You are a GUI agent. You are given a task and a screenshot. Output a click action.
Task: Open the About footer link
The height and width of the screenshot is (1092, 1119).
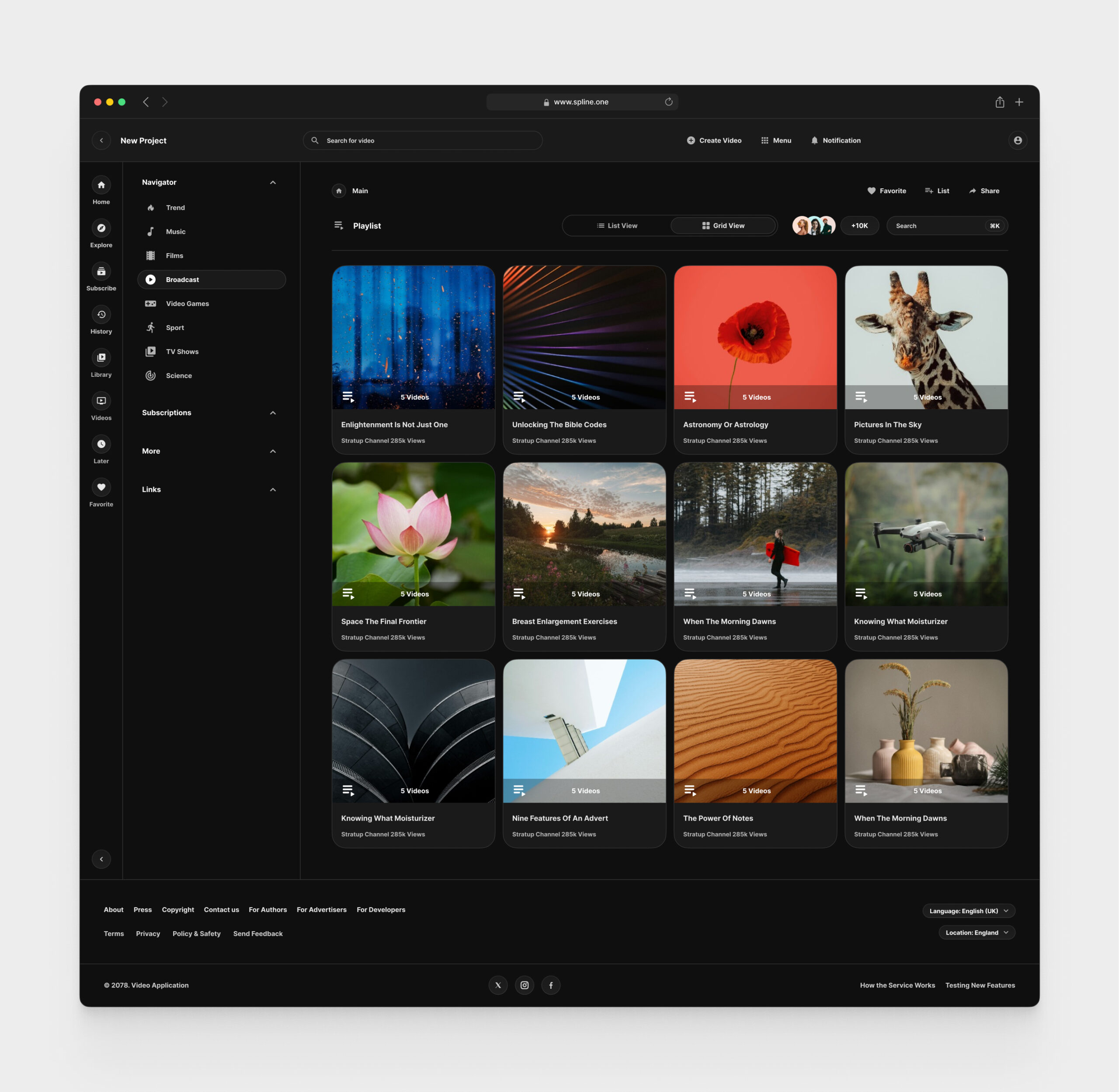tap(114, 910)
